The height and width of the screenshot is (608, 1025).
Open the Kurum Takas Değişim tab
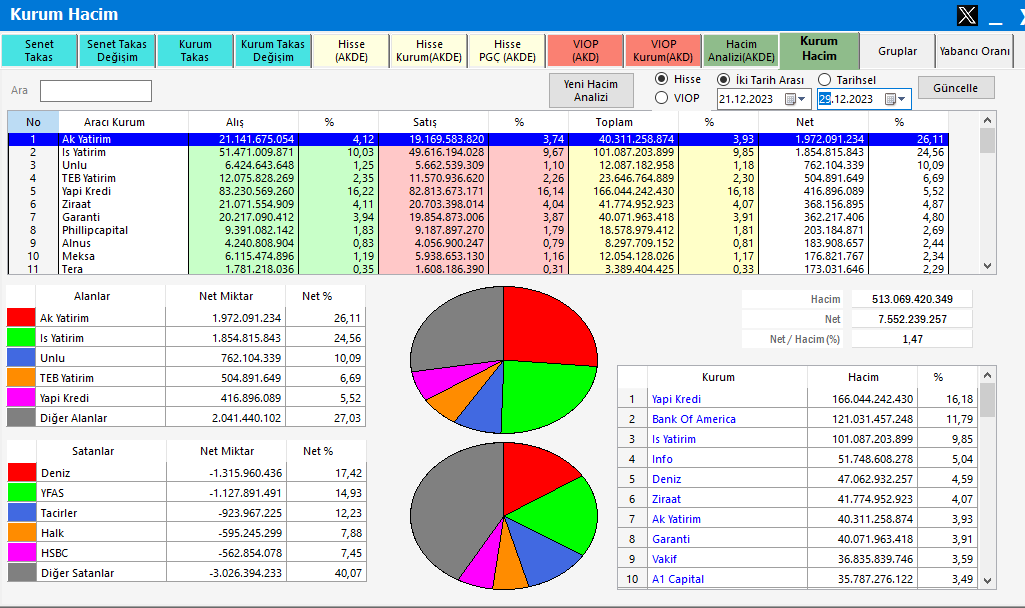(x=273, y=51)
